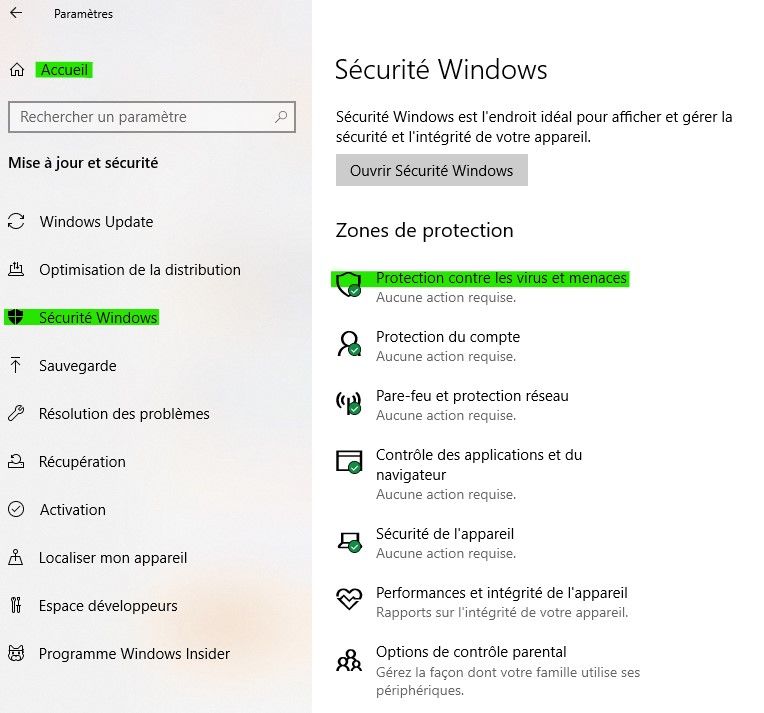The image size is (764, 713).
Task: Click the Activation checkmark circle icon
Action: click(x=16, y=510)
